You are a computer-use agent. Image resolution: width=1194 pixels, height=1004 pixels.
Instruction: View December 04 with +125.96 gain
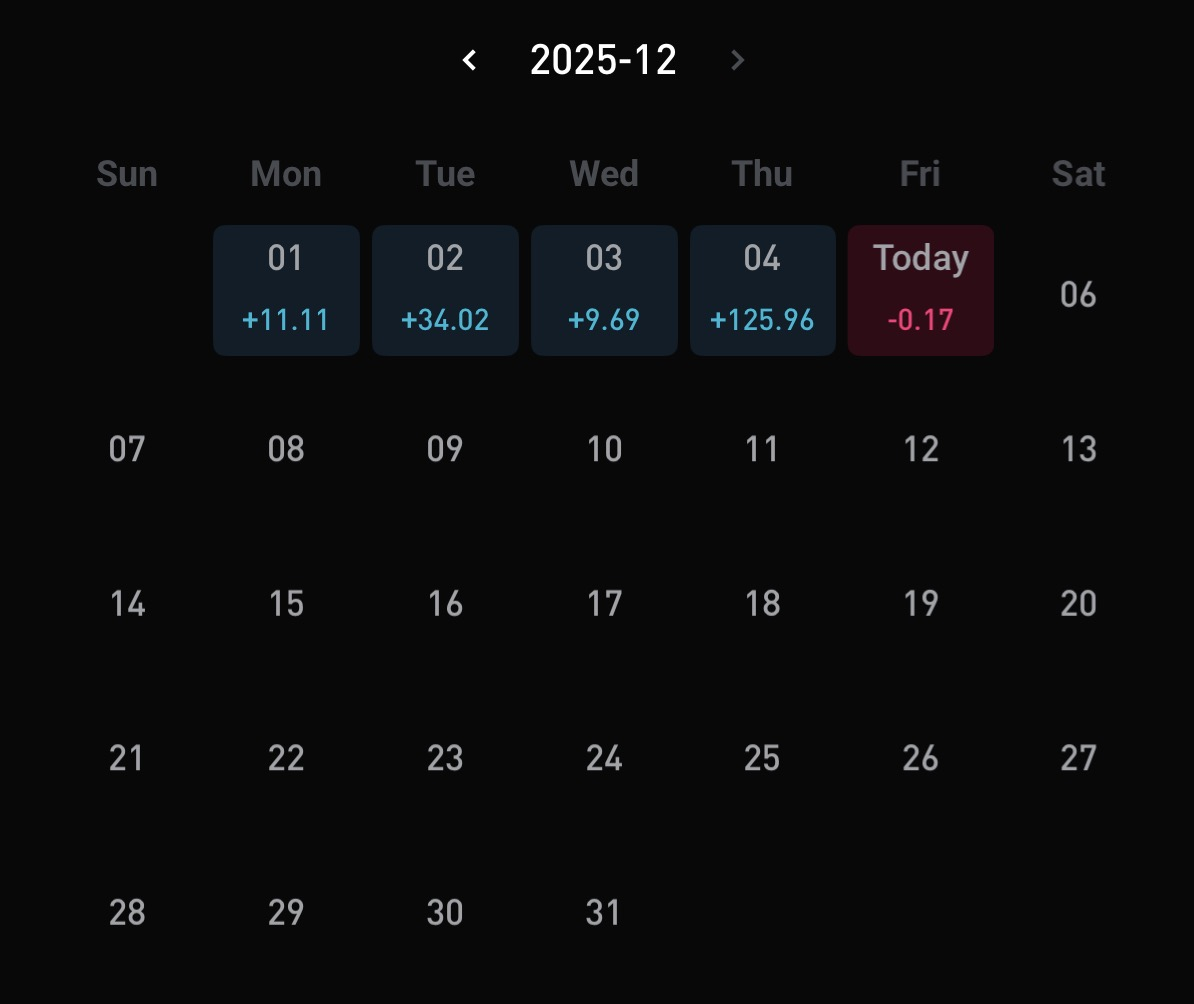click(762, 290)
